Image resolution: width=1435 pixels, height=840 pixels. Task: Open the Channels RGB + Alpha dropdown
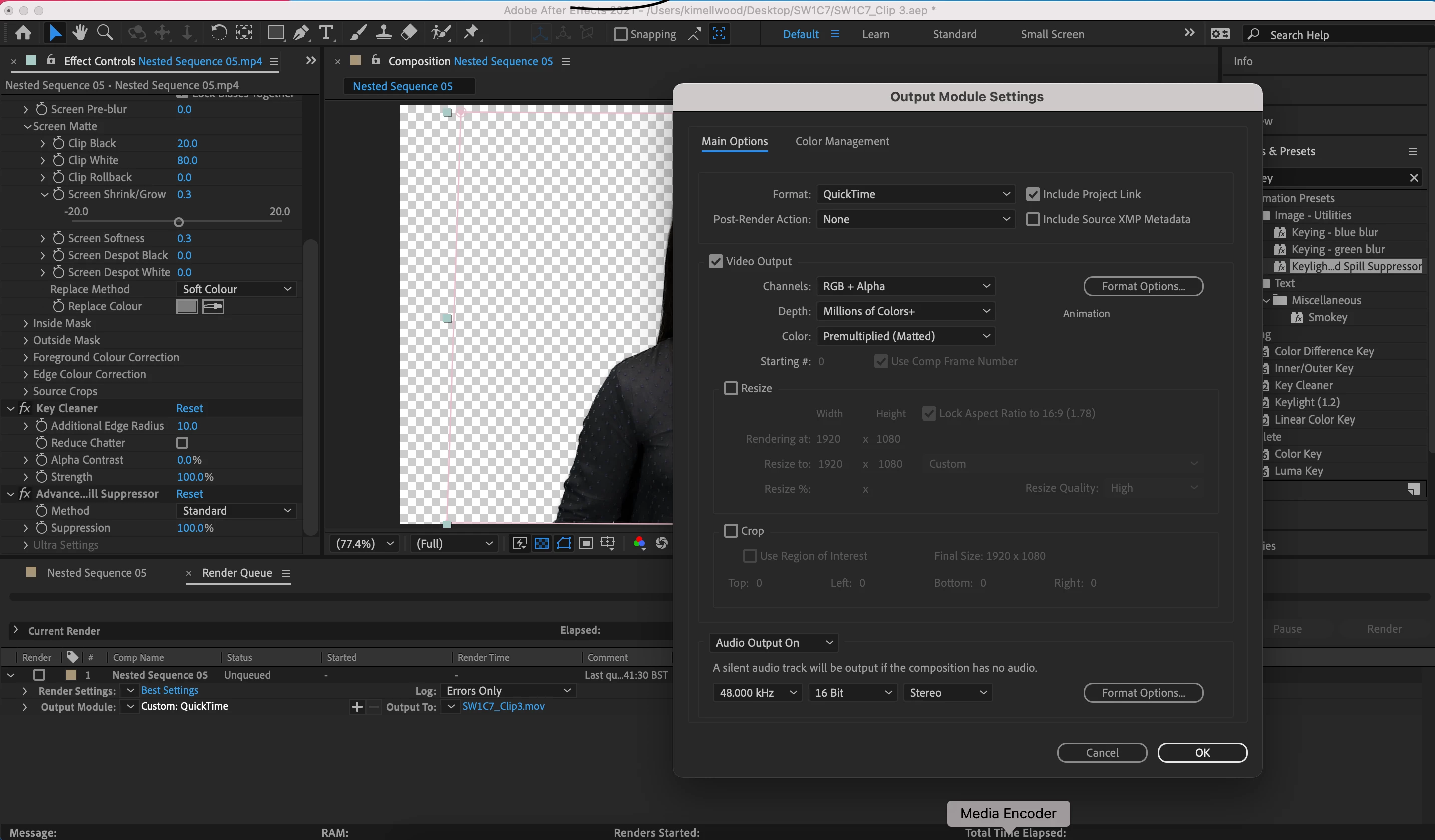(905, 286)
